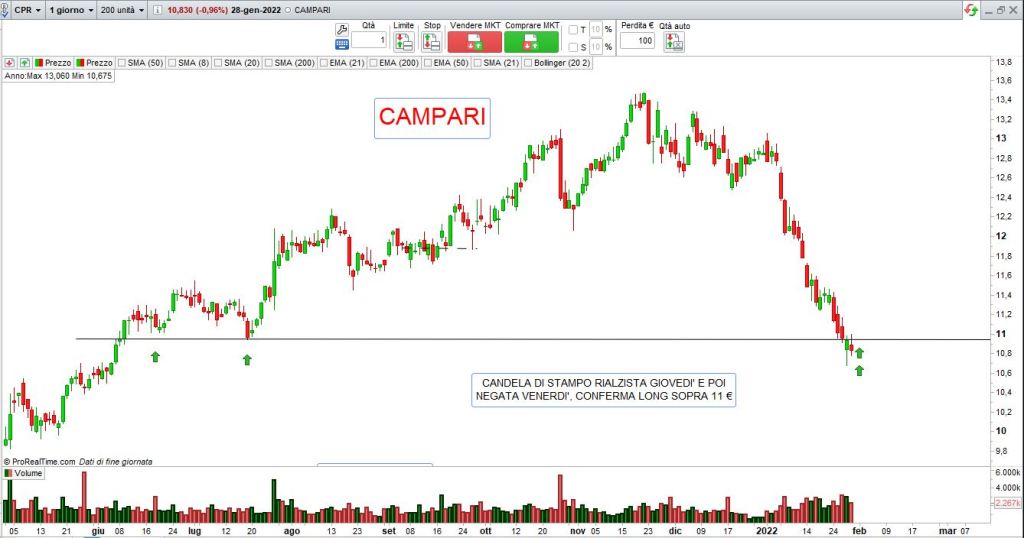The width and height of the screenshot is (1024, 538).
Task: Check the EMA (200) indicator box
Action: (x=373, y=63)
